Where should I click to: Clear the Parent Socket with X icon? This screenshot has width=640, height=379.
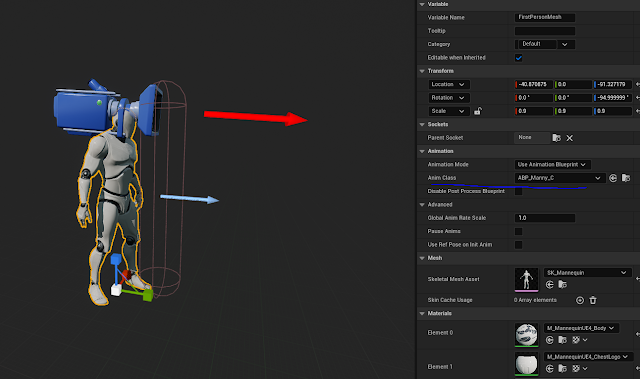[569, 138]
